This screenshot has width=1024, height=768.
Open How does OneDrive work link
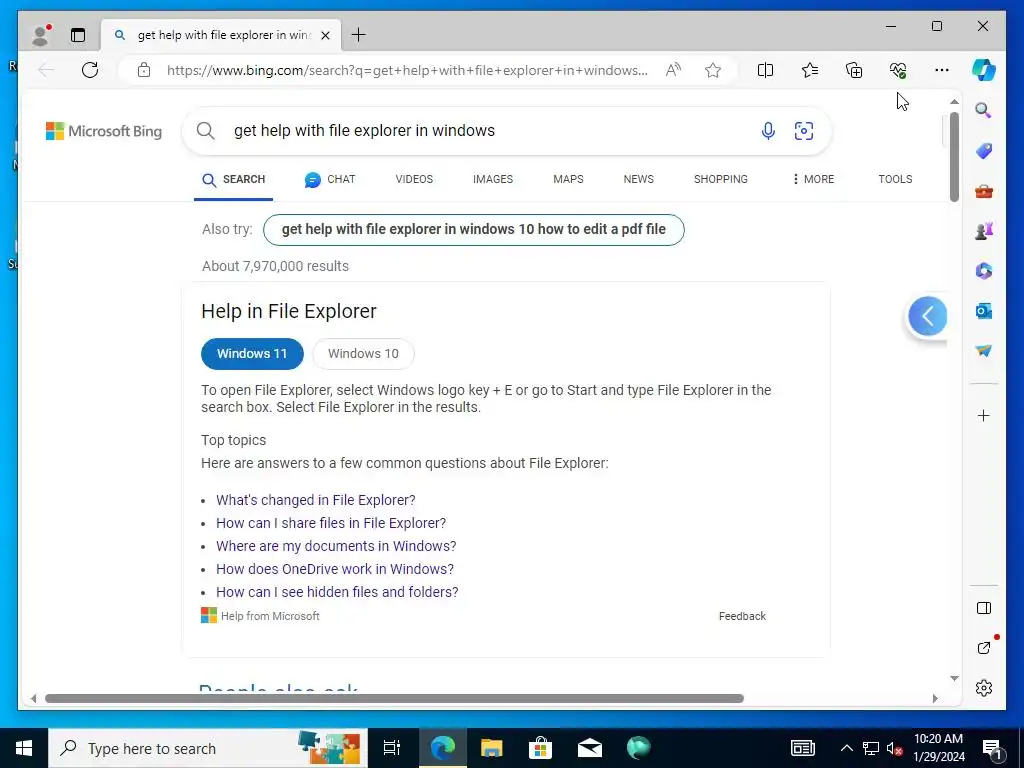click(x=335, y=569)
